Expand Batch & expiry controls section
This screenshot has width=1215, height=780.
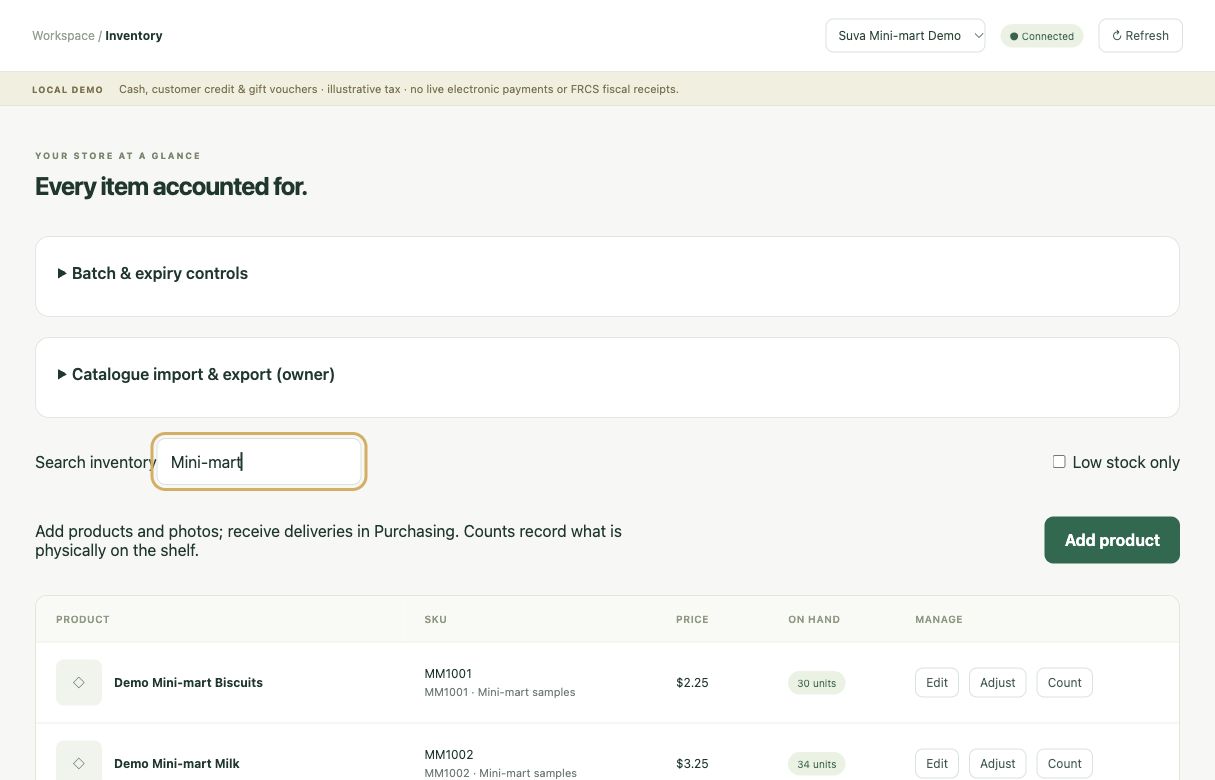[x=153, y=273]
